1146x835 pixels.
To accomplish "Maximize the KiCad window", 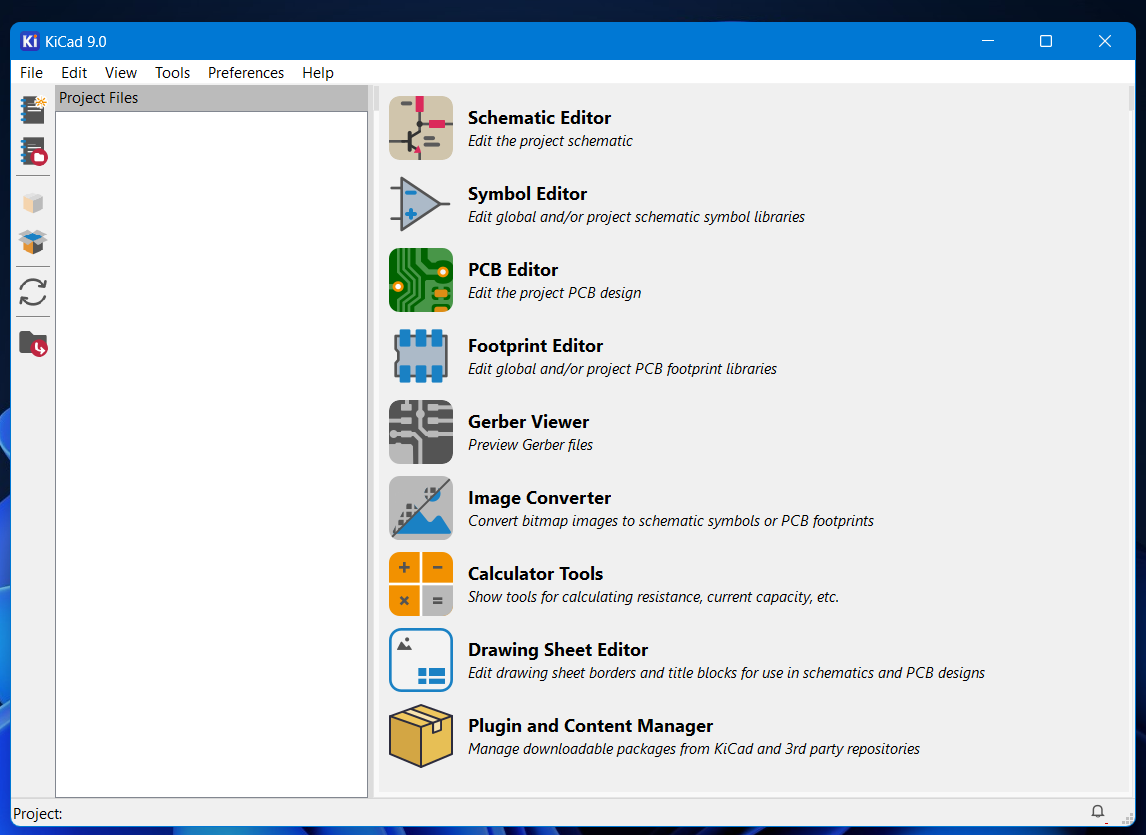I will 1046,41.
